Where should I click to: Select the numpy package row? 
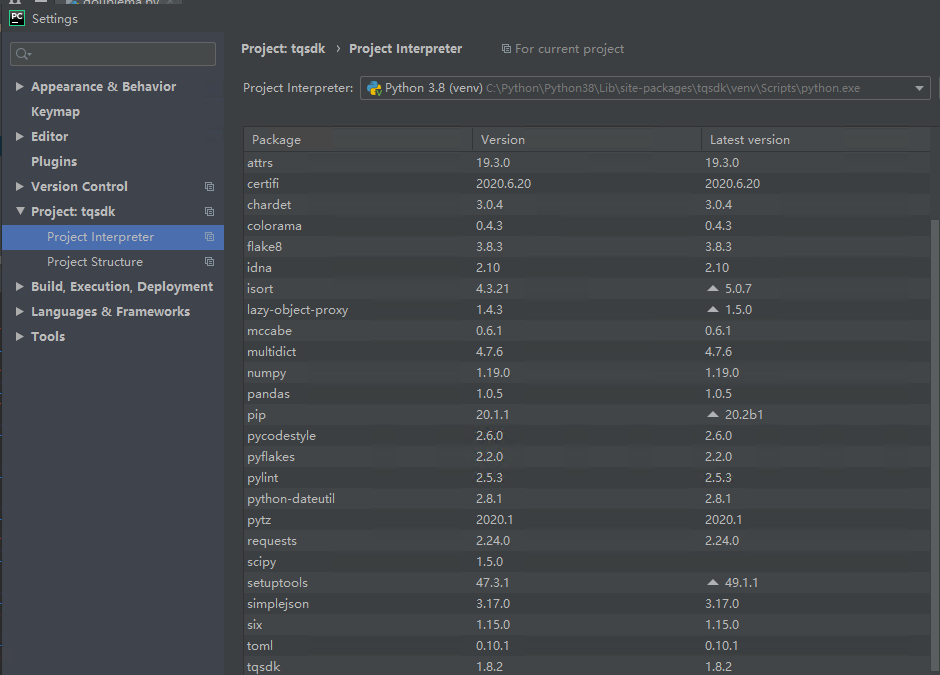pos(587,372)
